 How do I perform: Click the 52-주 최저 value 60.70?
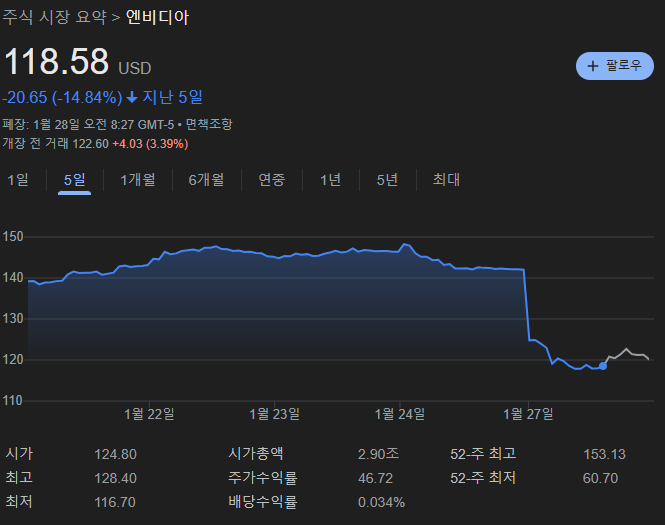[601, 478]
